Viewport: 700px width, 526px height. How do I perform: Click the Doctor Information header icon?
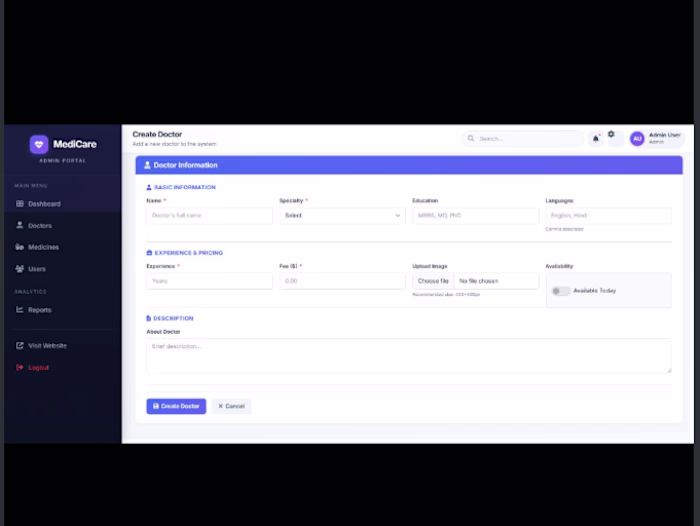(147, 165)
